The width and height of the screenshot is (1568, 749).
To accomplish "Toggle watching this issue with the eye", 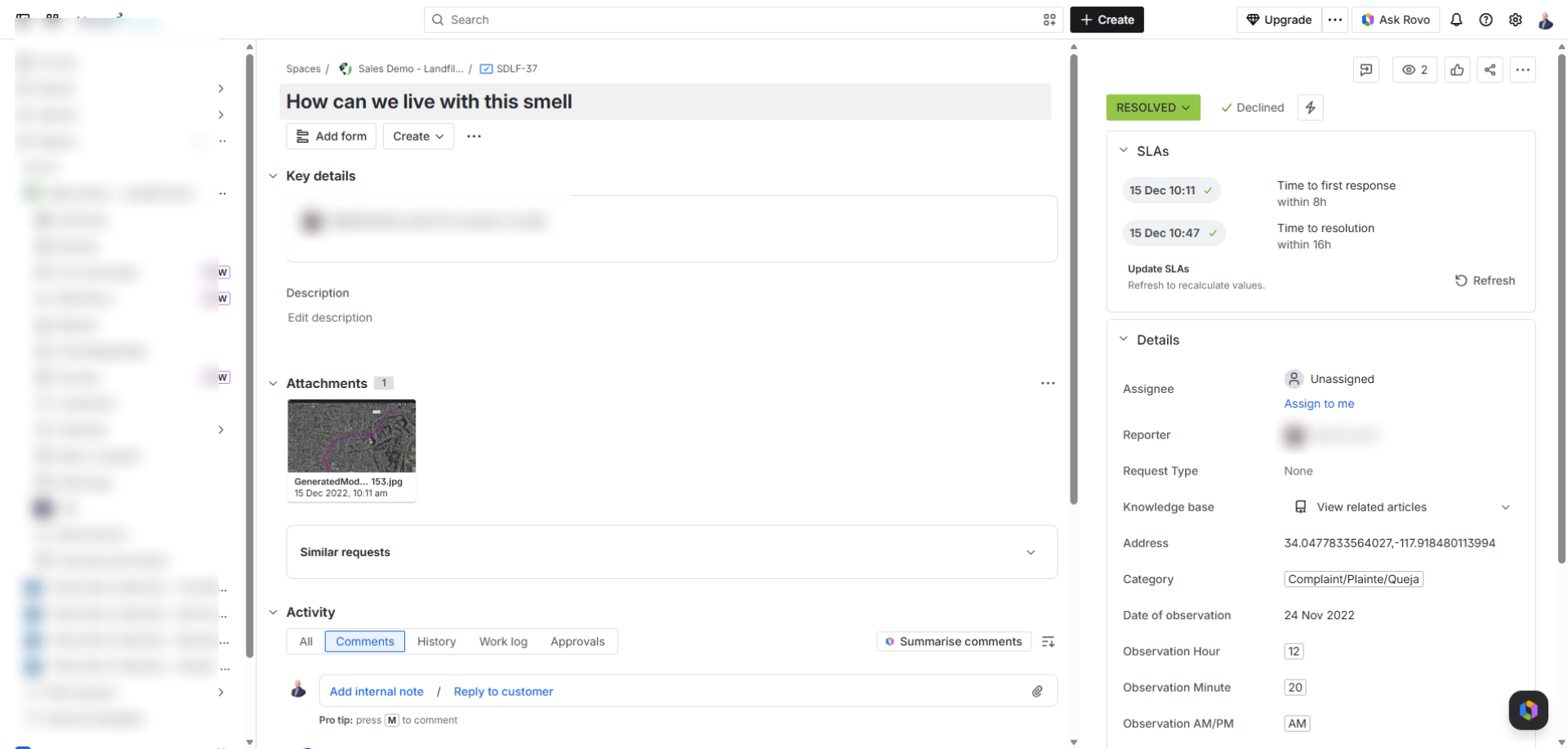I will point(1414,69).
